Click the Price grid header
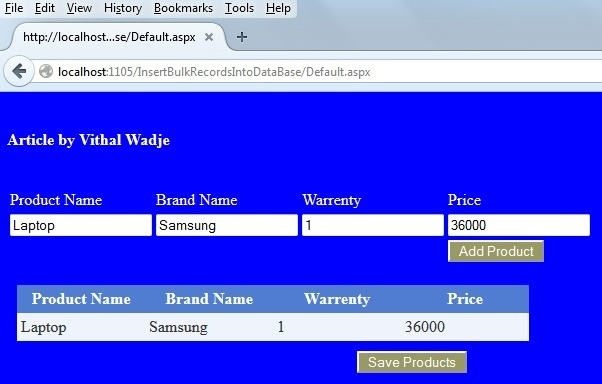 (465, 299)
